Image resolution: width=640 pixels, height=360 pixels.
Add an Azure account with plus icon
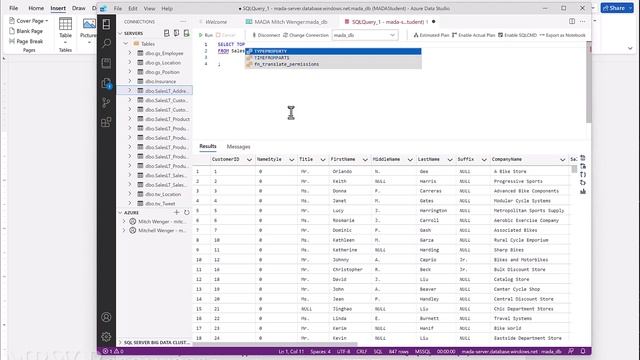click(x=177, y=212)
